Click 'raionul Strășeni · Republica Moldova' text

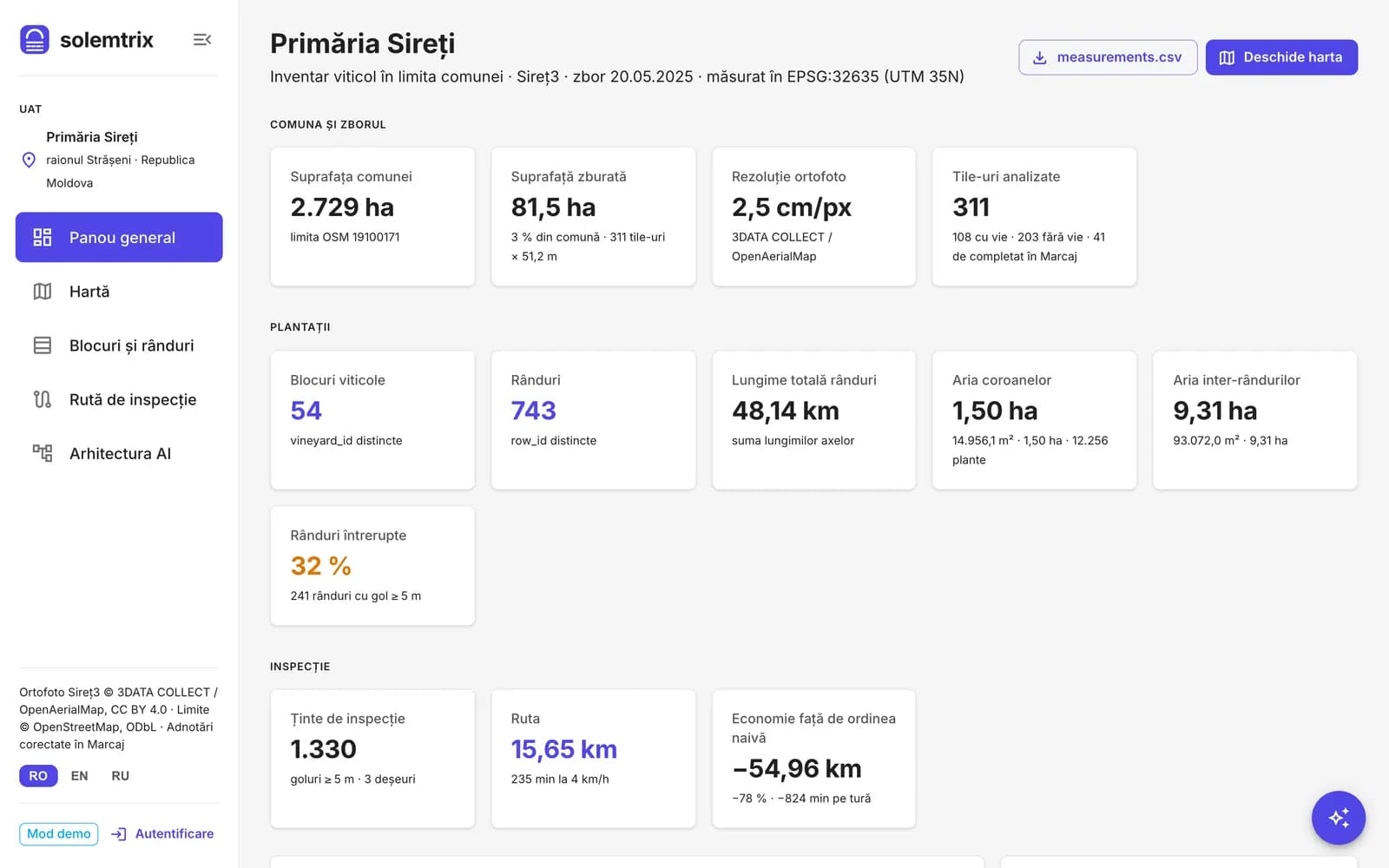click(x=120, y=171)
